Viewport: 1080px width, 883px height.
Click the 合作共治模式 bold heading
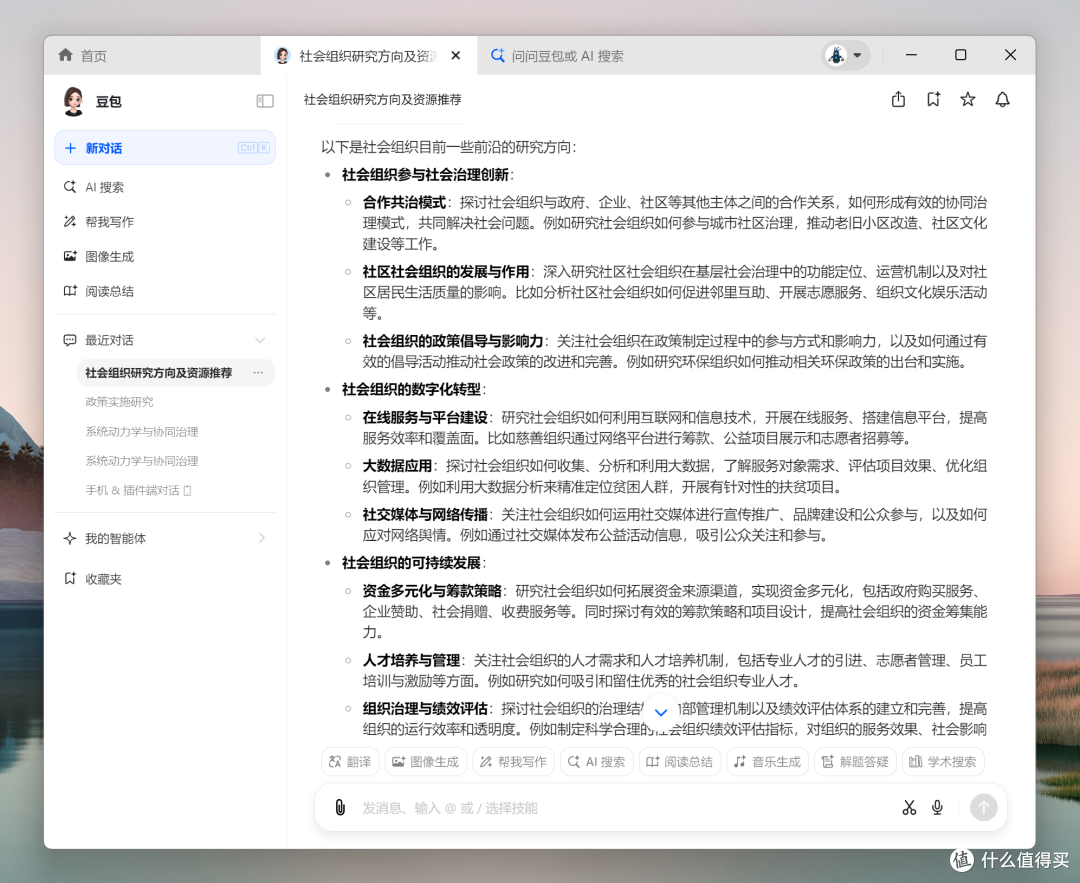pos(404,202)
